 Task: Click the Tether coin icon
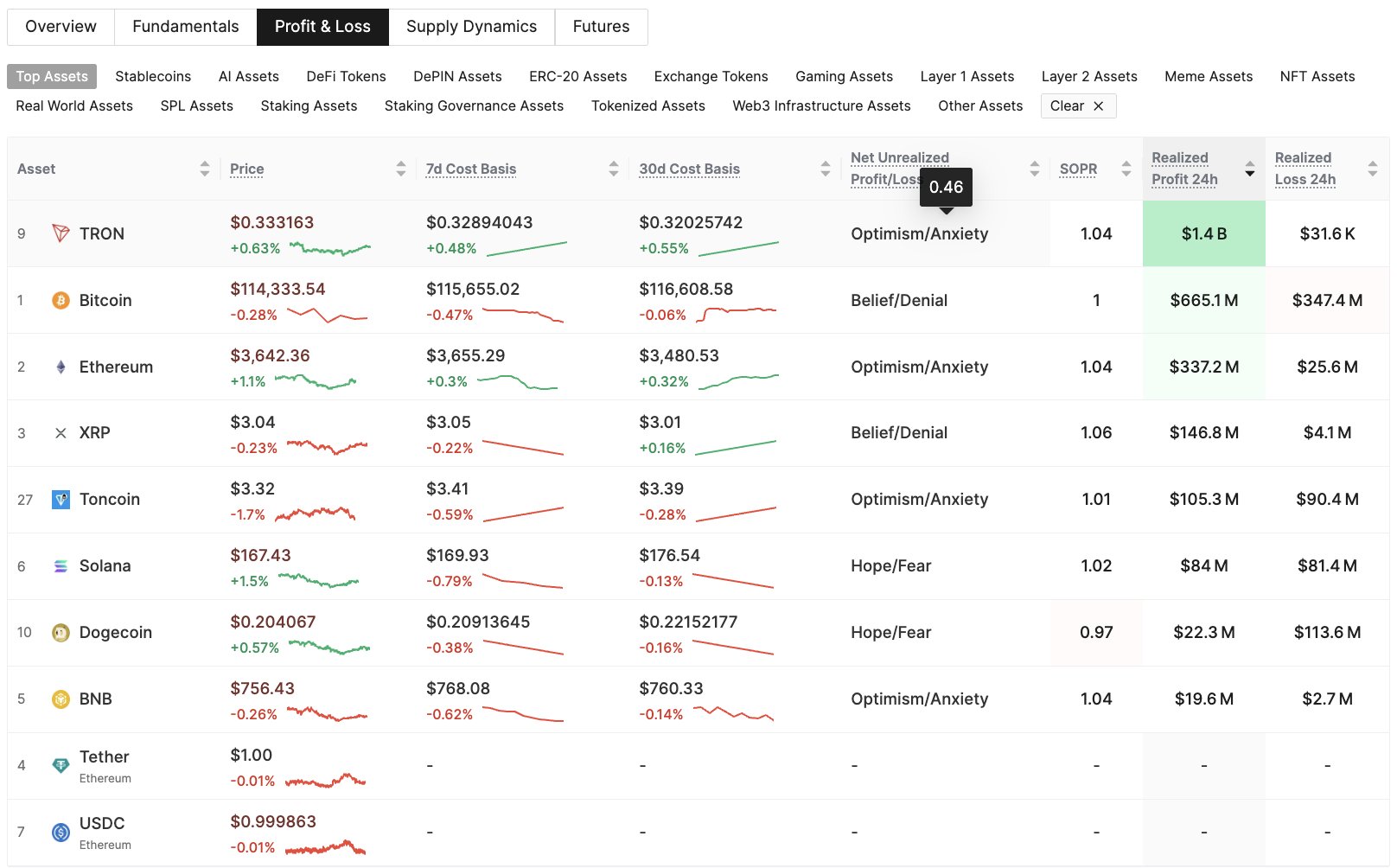click(60, 765)
